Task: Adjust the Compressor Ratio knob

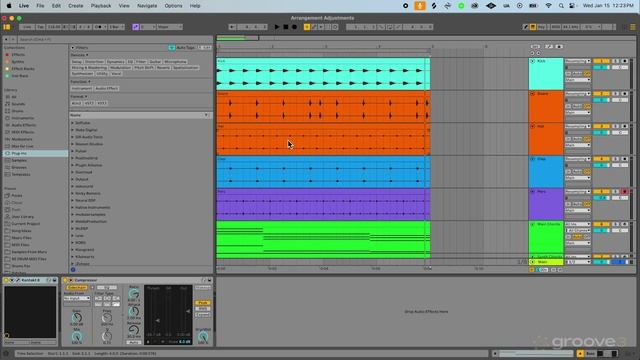Action: [x=134, y=293]
